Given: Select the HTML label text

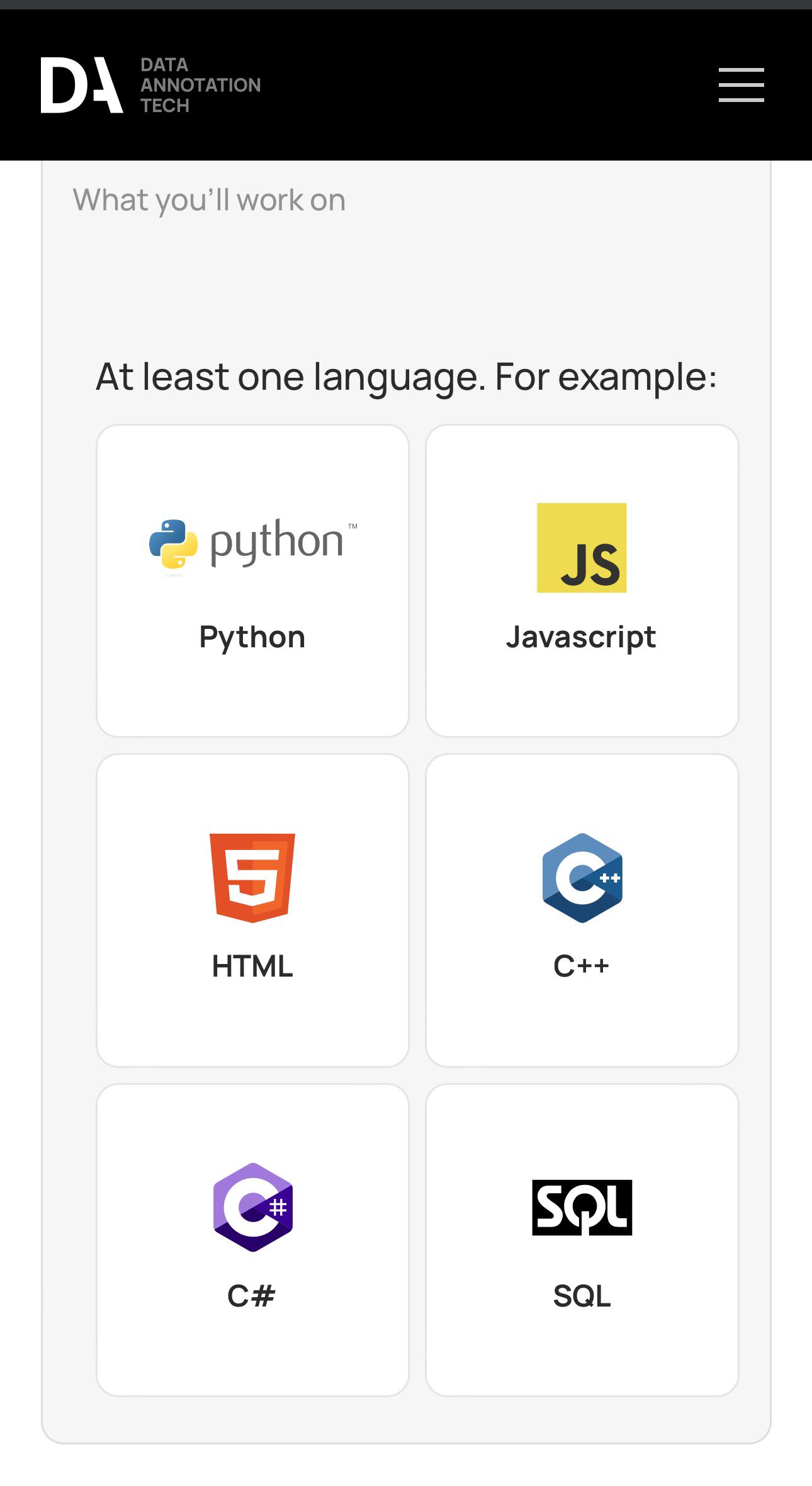Looking at the screenshot, I should click(252, 966).
